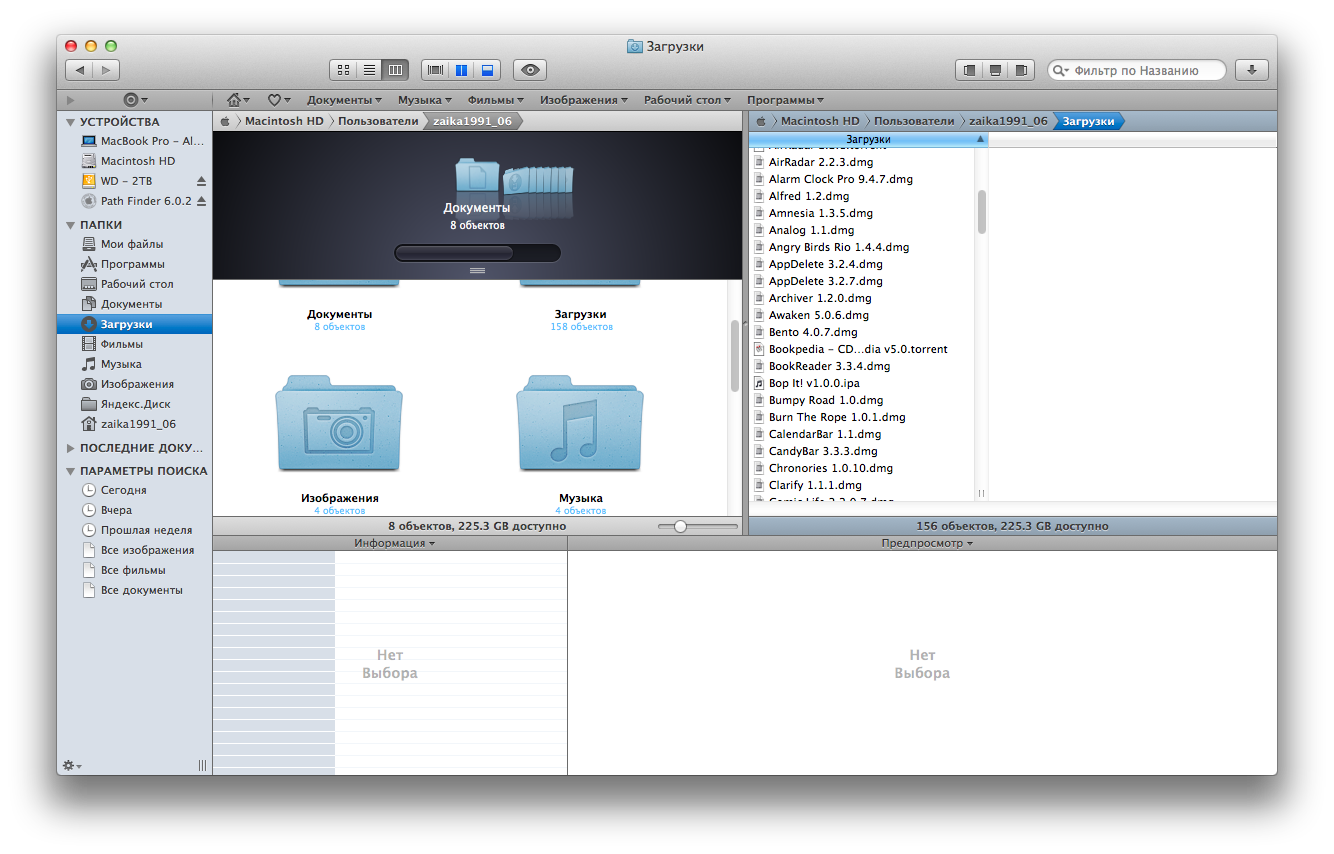Eject the WD – 2TB drive
The width and height of the screenshot is (1334, 854).
coord(201,181)
